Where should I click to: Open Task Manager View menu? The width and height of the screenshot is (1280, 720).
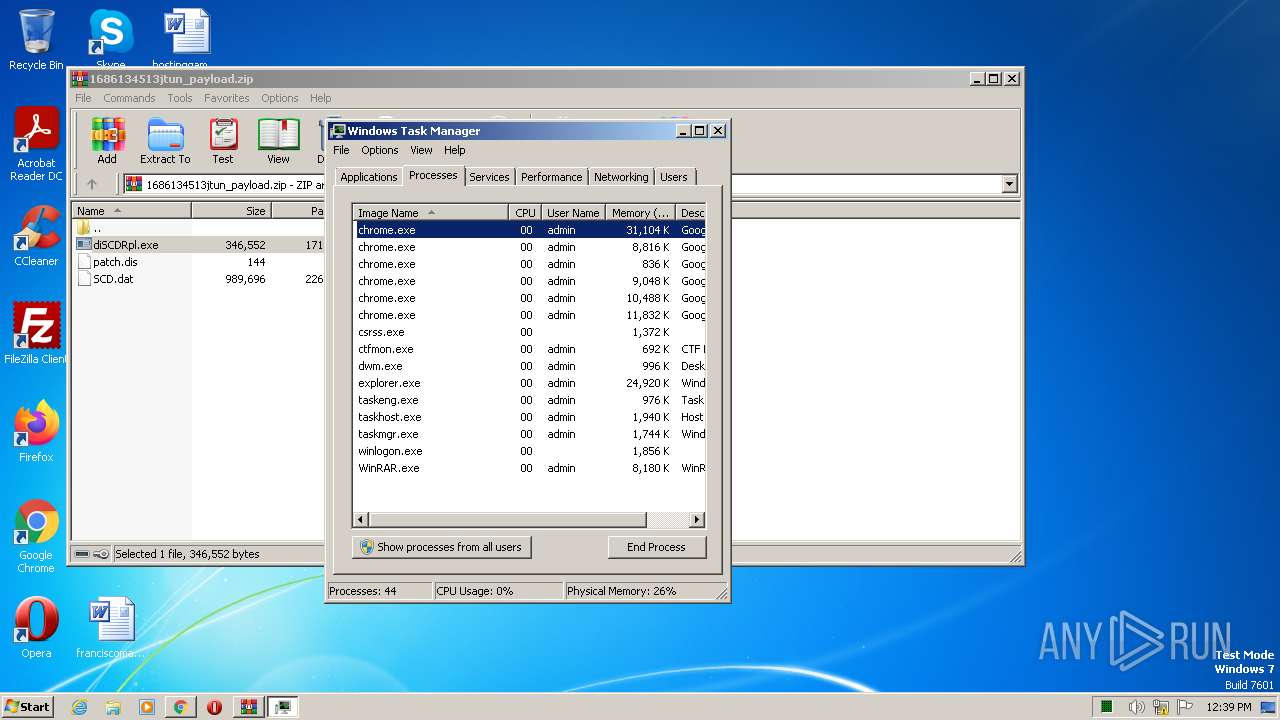(x=421, y=150)
